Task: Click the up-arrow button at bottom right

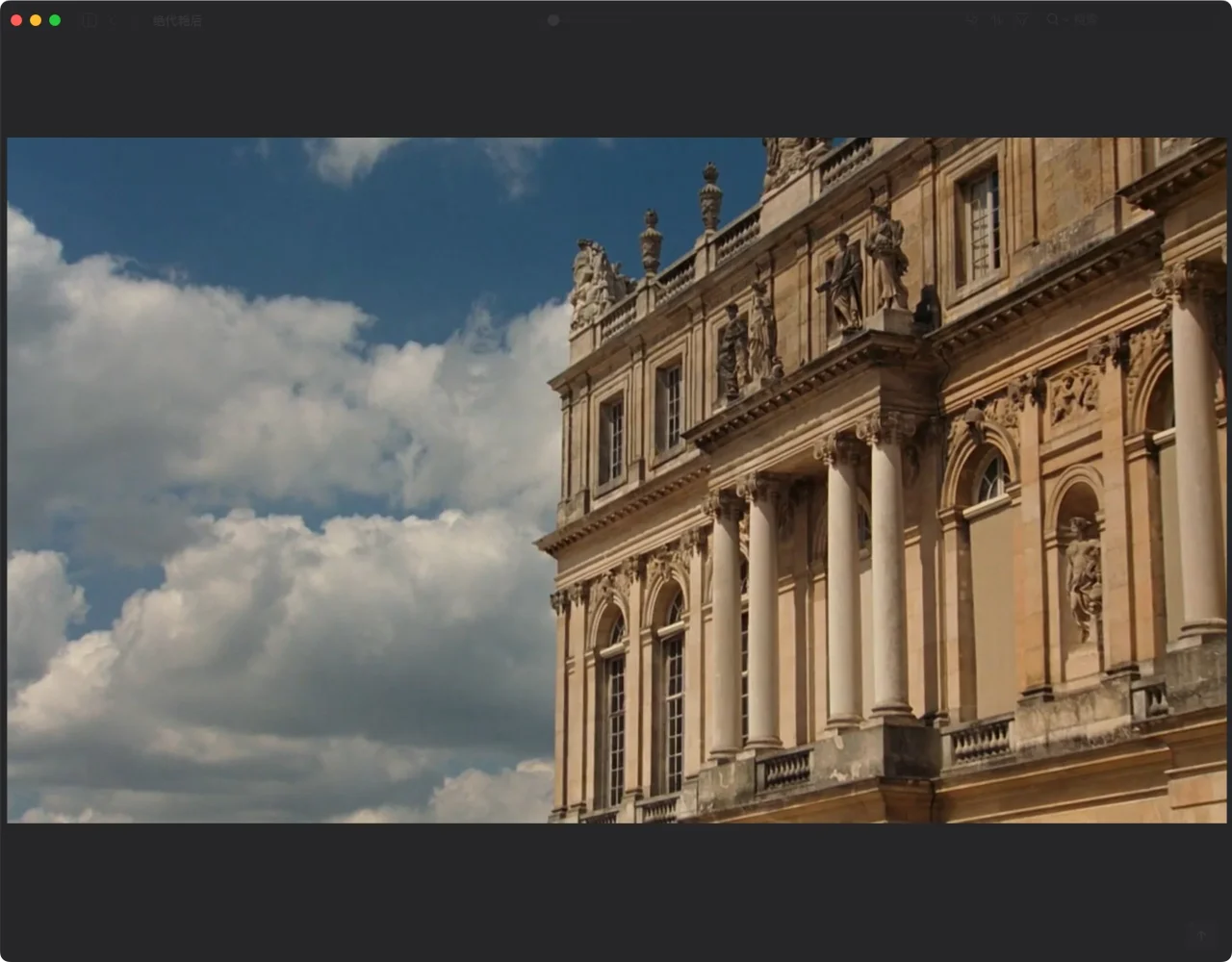Action: pos(1201,934)
